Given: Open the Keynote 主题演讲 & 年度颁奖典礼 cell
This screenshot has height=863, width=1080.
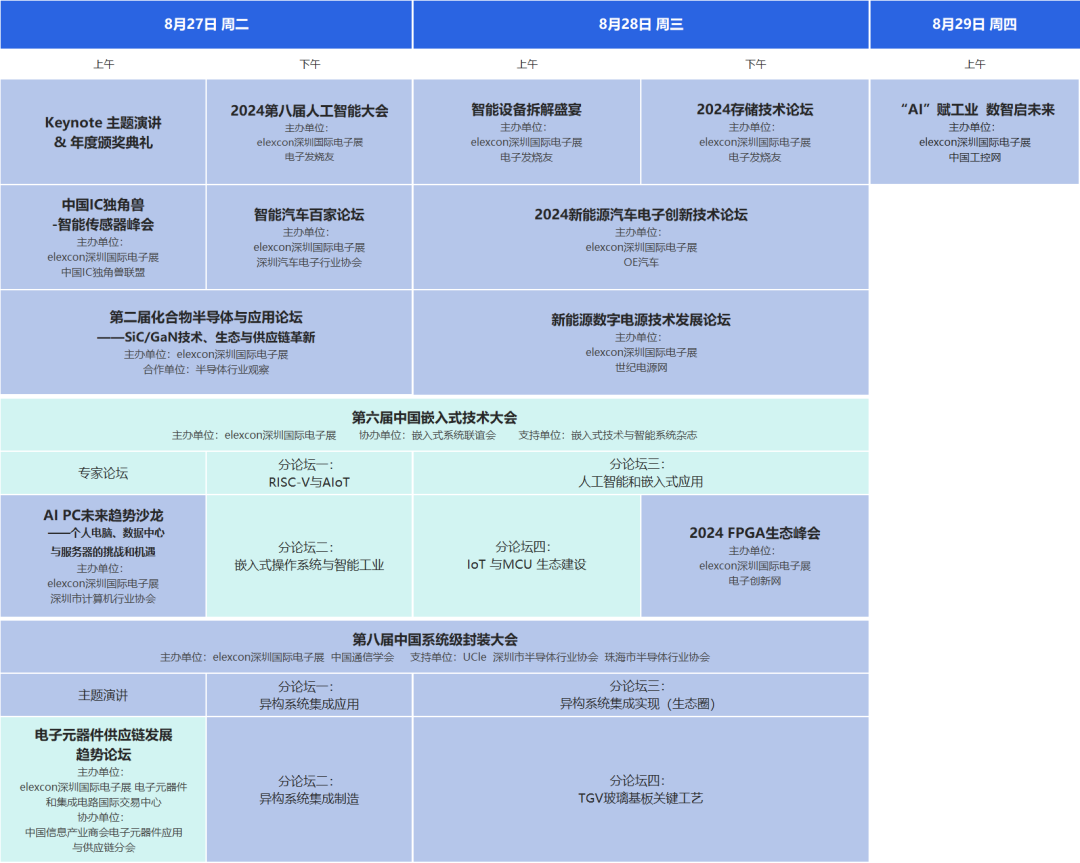Looking at the screenshot, I should coord(103,131).
